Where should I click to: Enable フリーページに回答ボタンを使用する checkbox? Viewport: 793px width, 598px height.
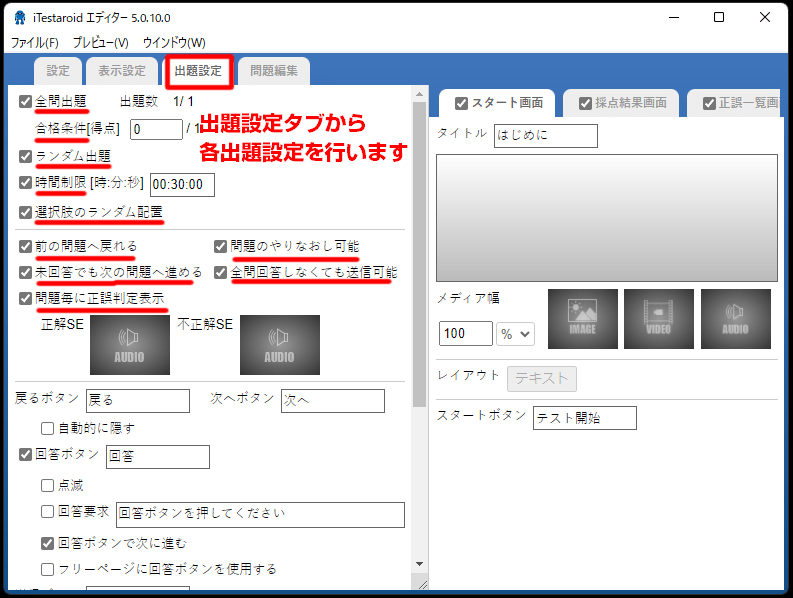pyautogui.click(x=48, y=569)
